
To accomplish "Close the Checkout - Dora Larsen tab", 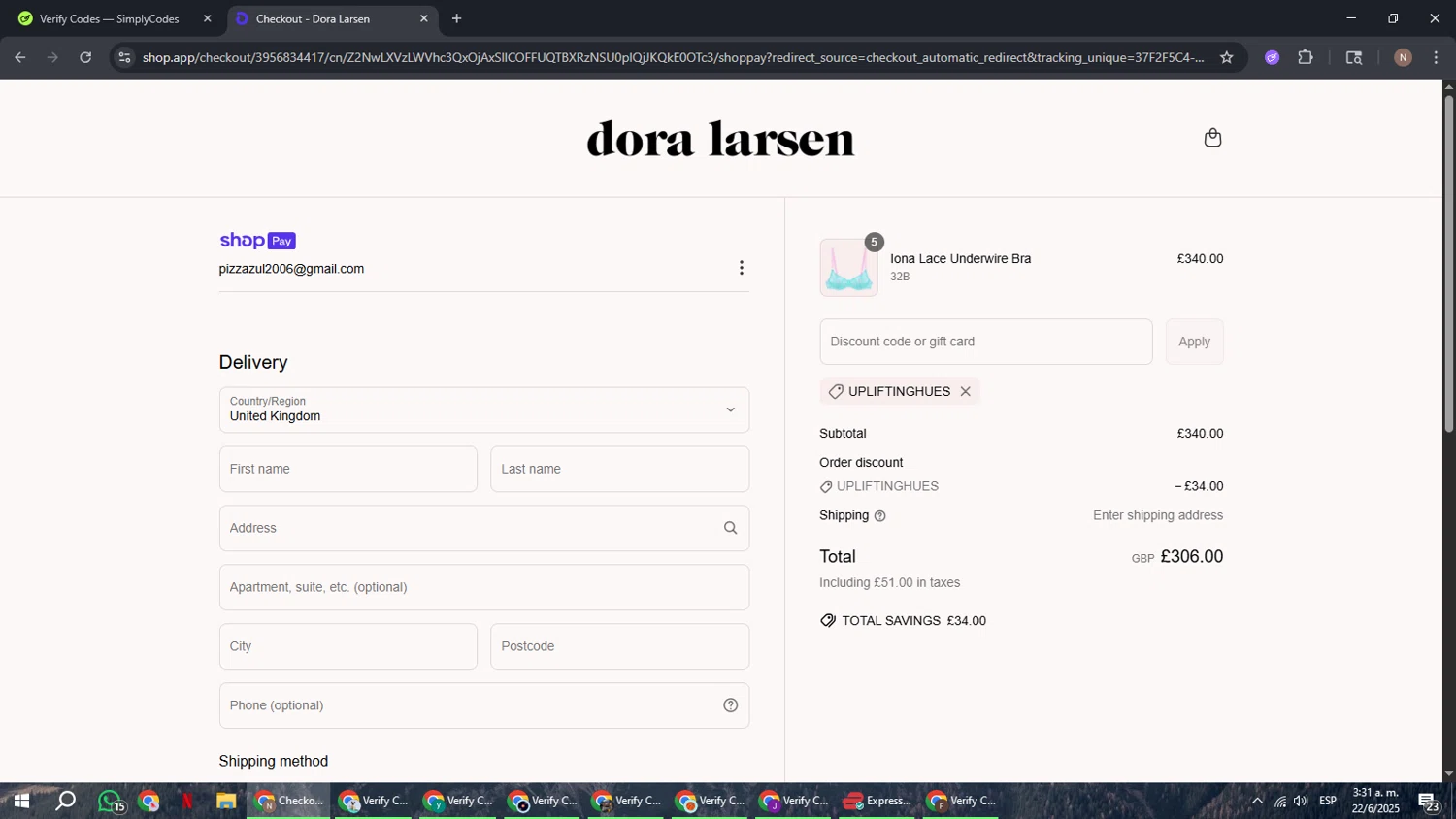I will (x=423, y=18).
